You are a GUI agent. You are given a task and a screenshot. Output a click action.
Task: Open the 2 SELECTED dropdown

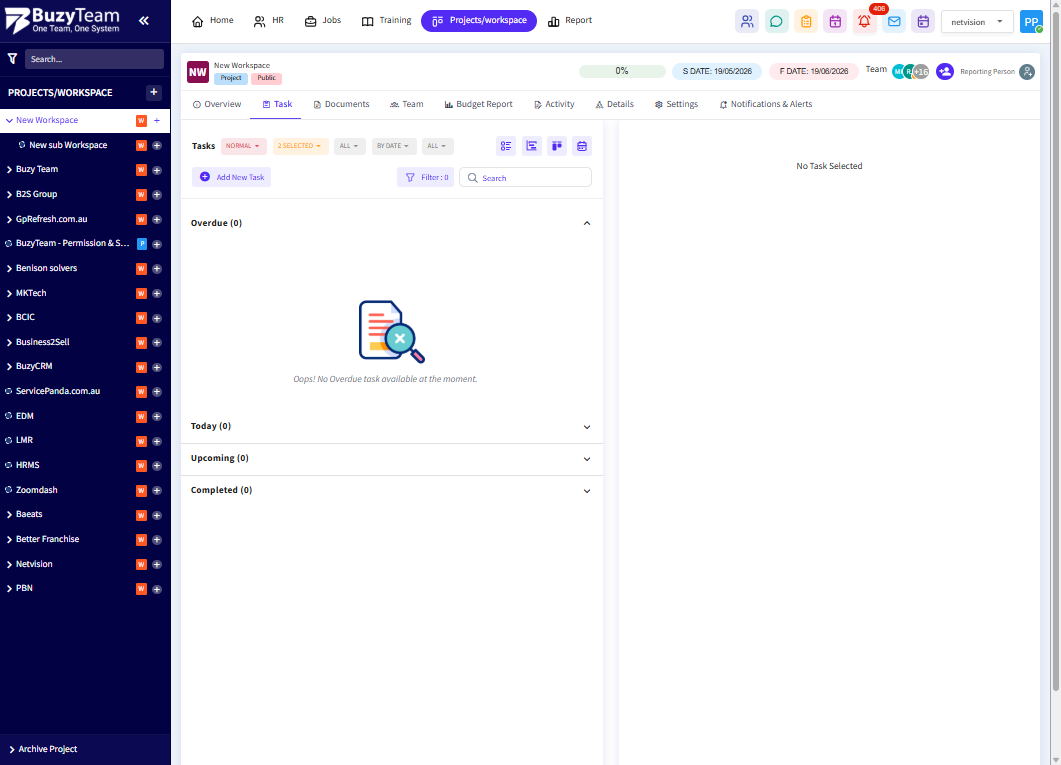click(x=300, y=146)
